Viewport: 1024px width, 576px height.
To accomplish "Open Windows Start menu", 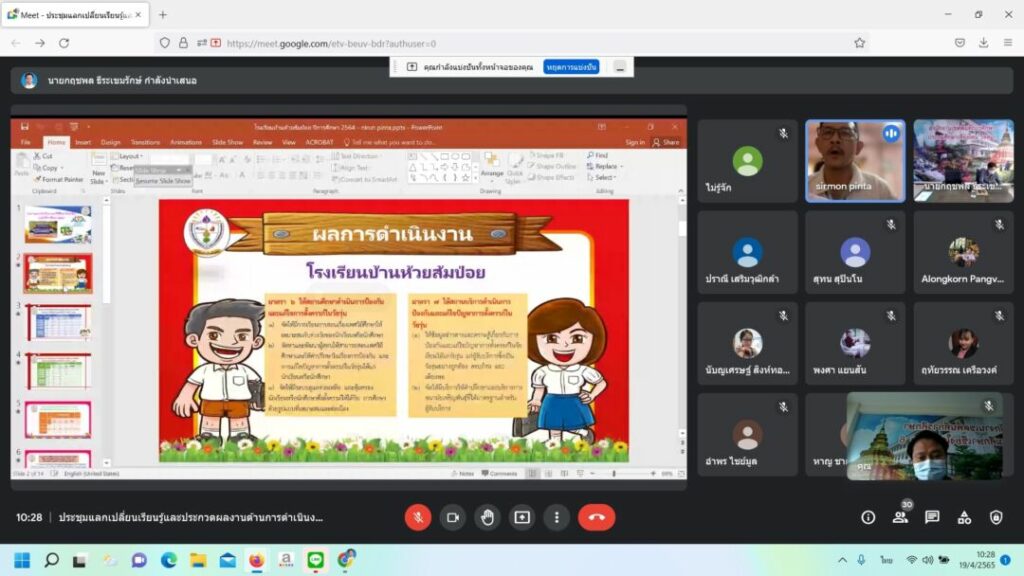I will (x=22, y=560).
